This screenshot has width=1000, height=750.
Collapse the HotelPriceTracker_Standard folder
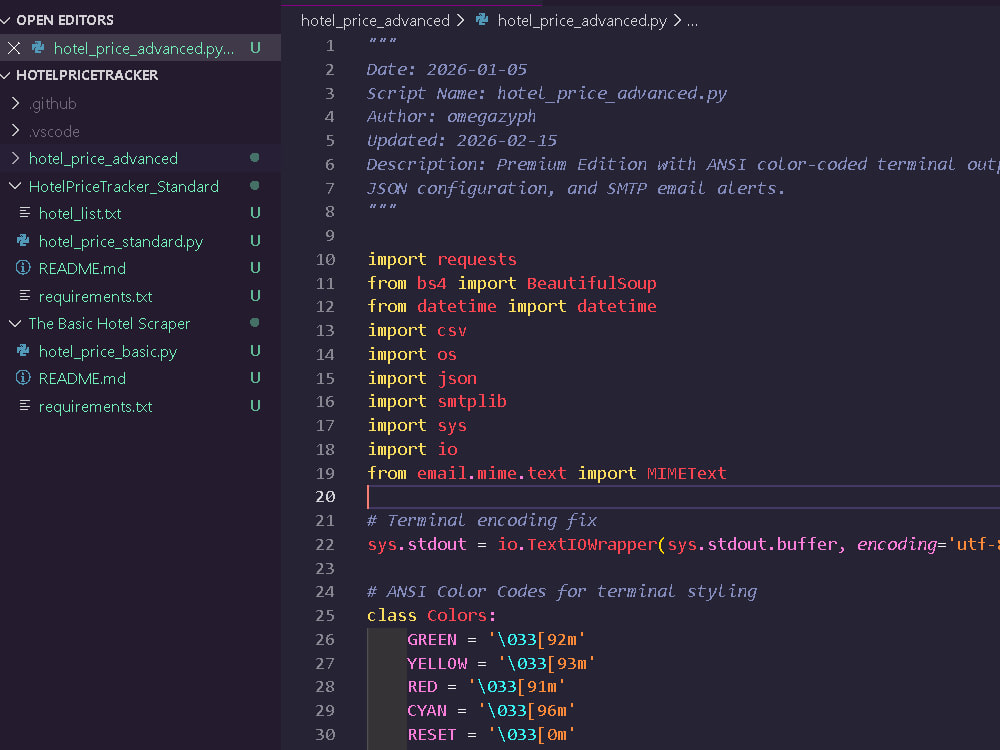coord(15,186)
